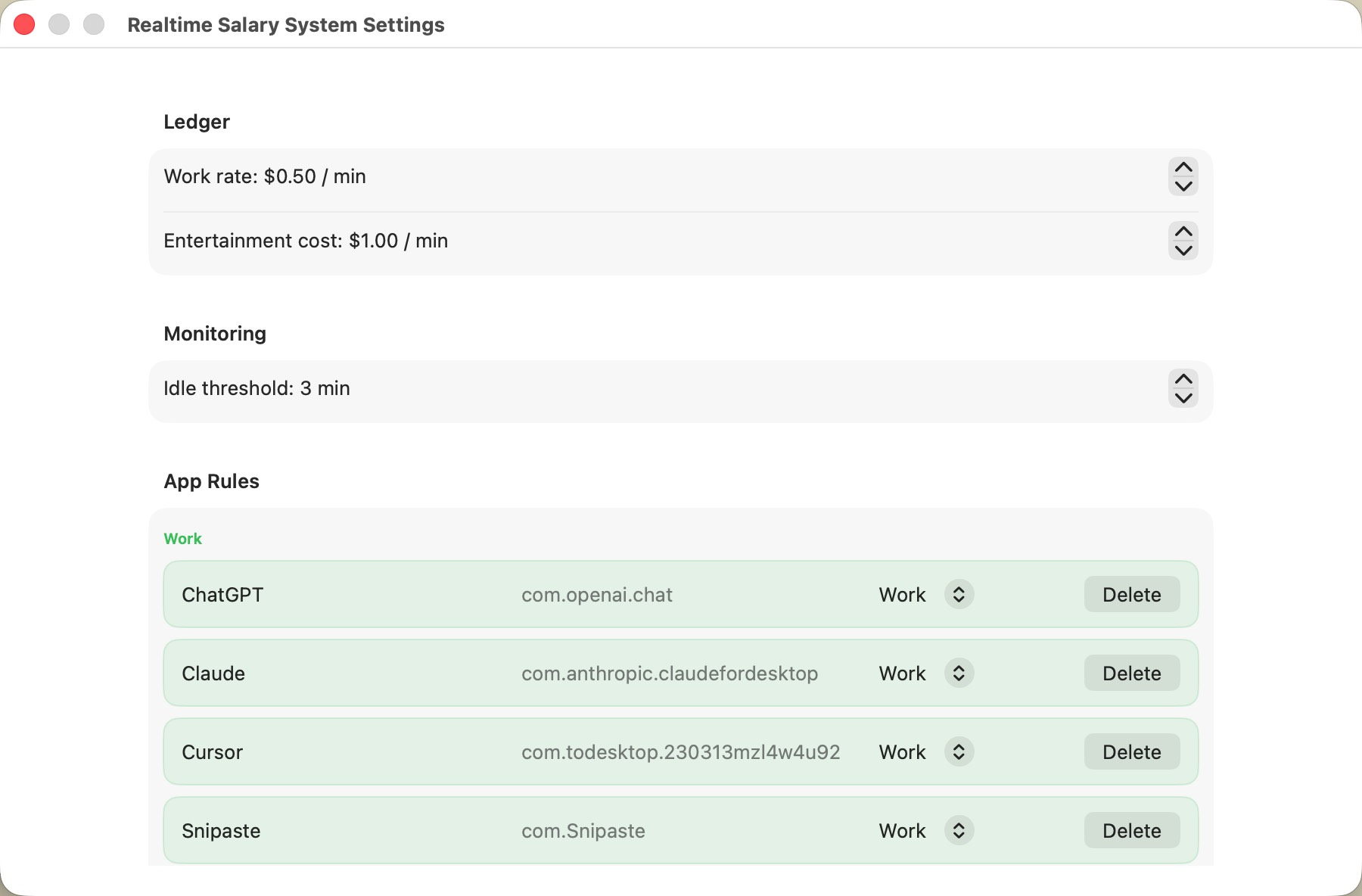Decrease the Idle threshold minutes
1362x896 pixels.
pos(1183,398)
